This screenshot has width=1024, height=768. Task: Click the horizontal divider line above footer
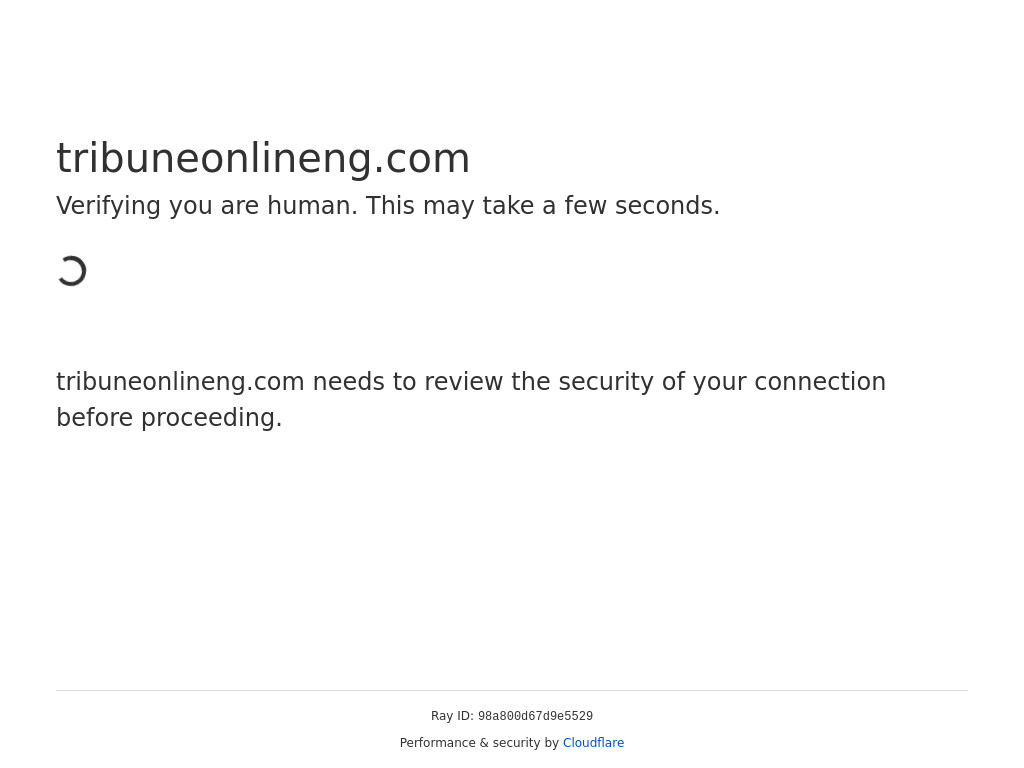(512, 690)
